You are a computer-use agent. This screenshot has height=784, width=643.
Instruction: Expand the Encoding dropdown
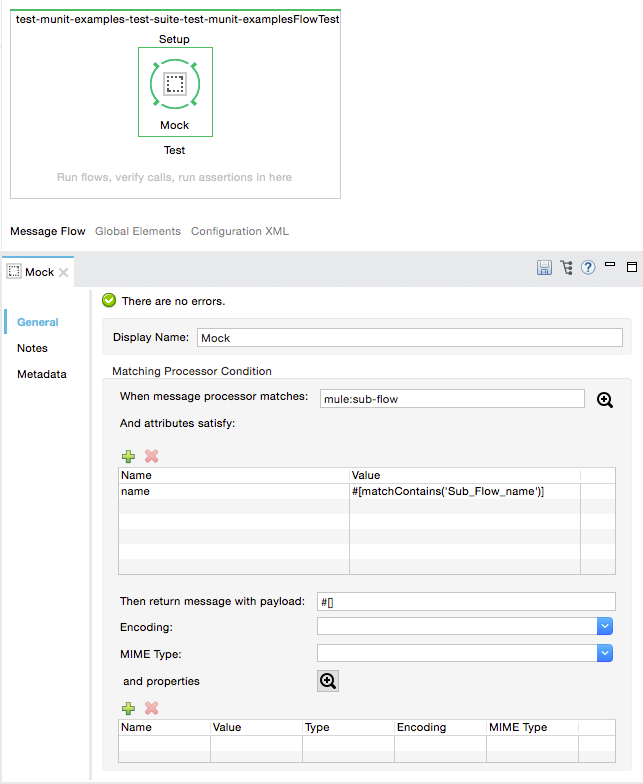click(x=604, y=626)
